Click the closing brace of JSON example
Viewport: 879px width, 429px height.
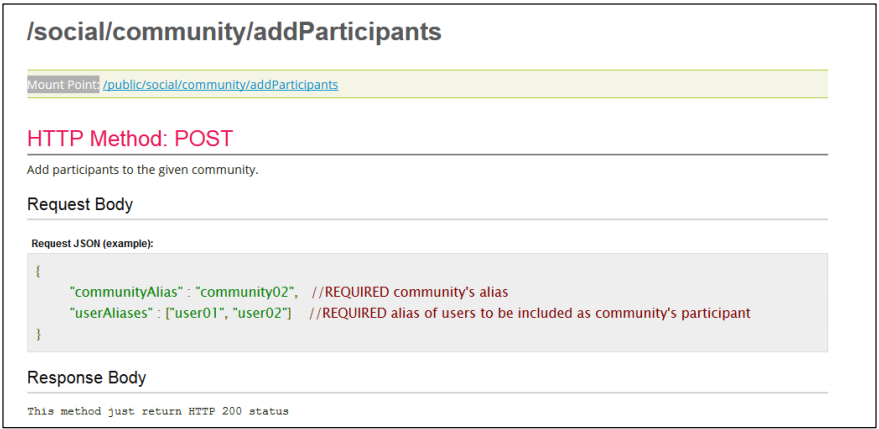tap(38, 334)
